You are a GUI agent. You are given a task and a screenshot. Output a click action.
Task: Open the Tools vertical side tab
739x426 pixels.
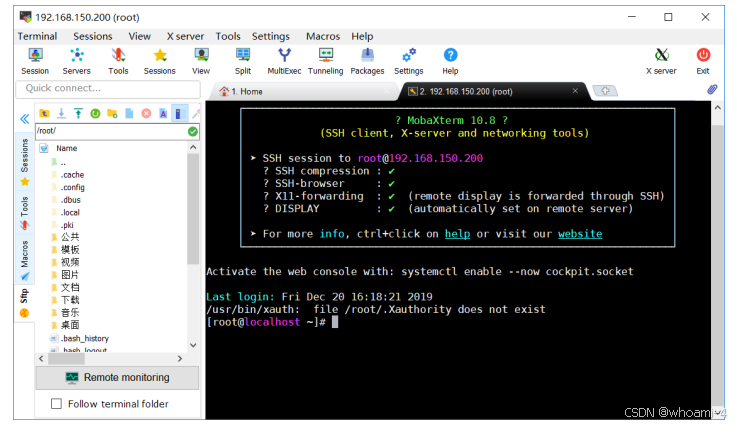pyautogui.click(x=25, y=213)
